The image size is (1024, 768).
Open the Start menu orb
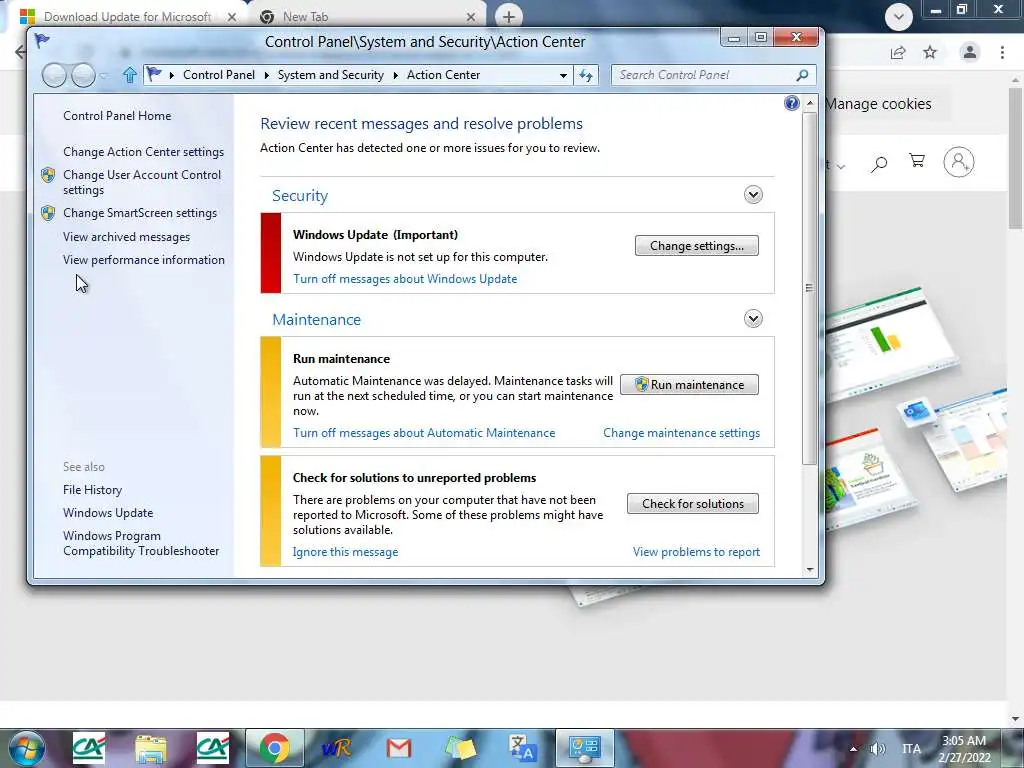point(26,748)
